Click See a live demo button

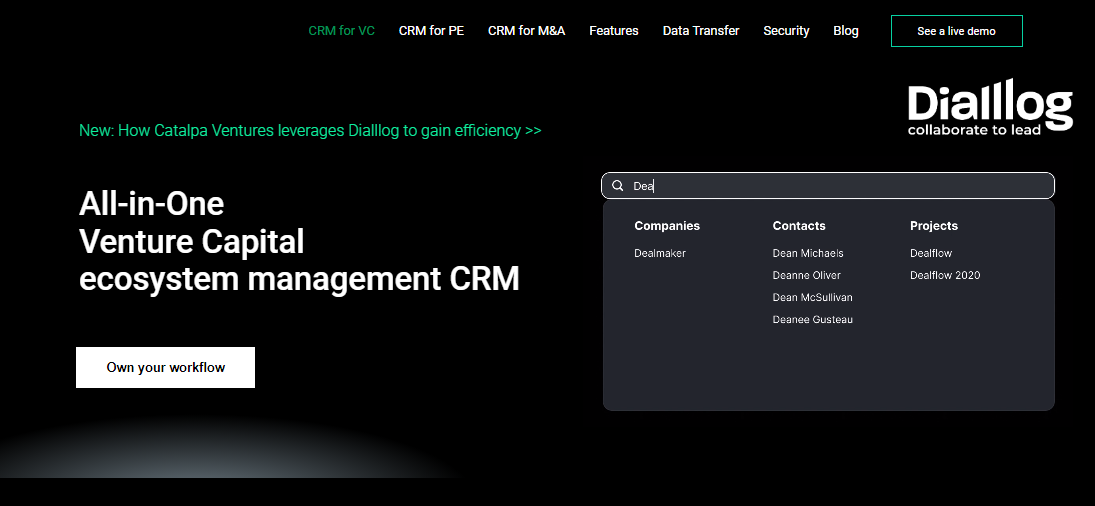tap(957, 31)
